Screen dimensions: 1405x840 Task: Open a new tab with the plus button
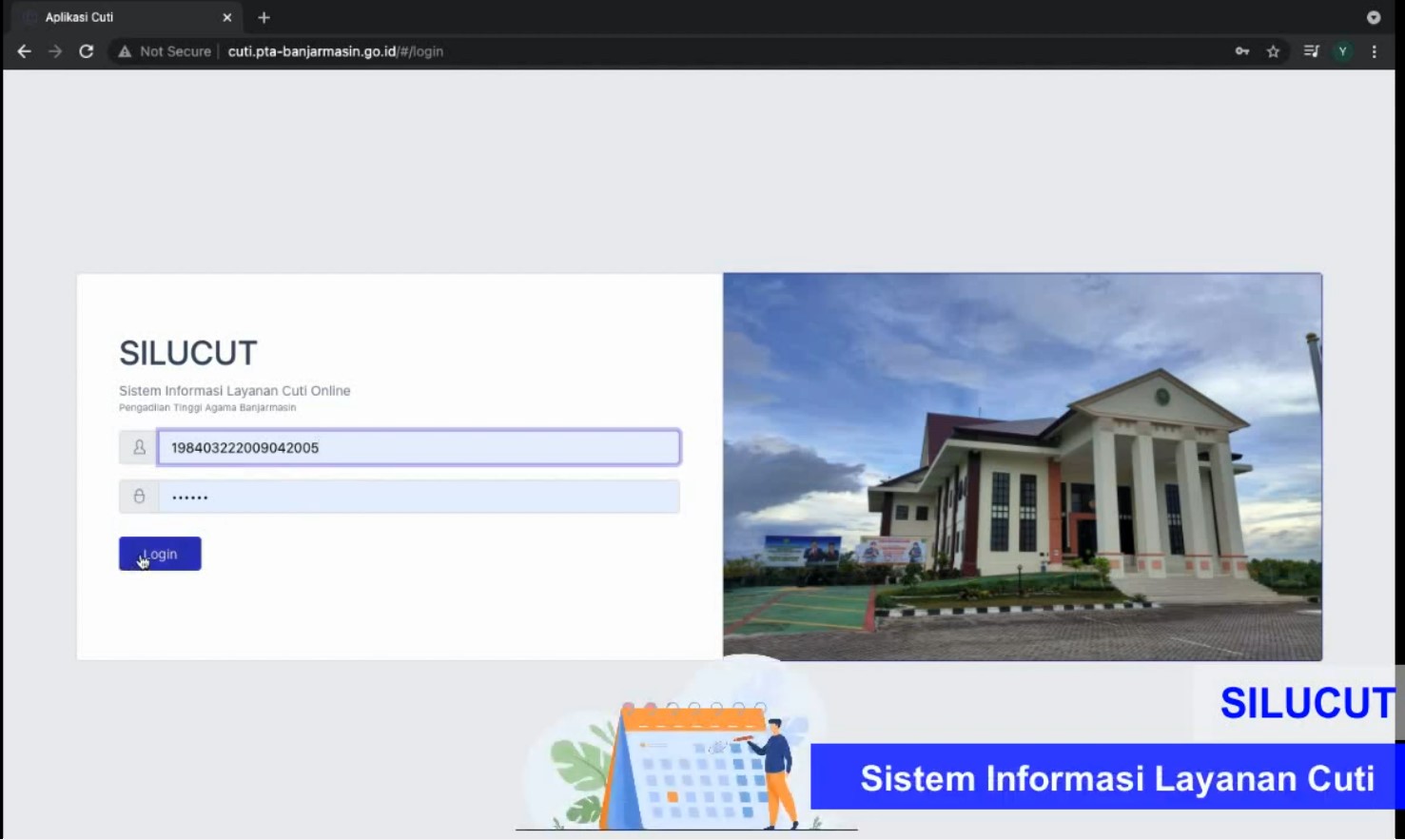point(264,17)
